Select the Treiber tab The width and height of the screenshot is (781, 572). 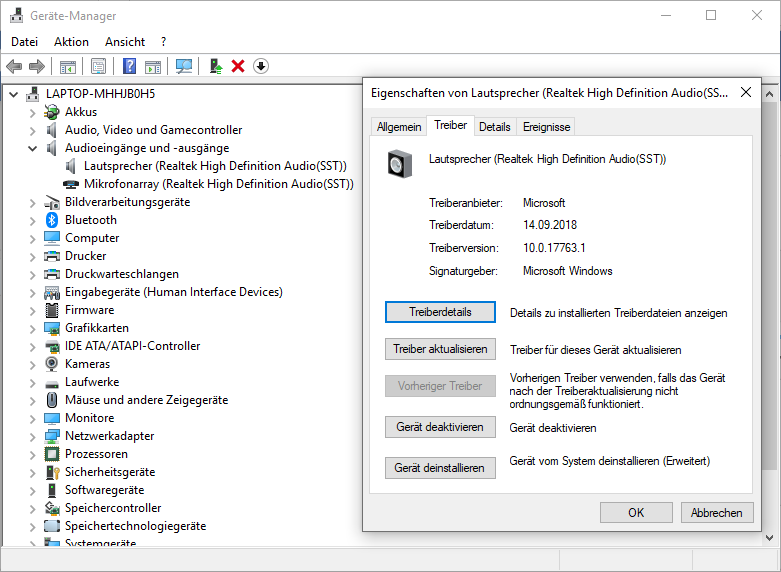pyautogui.click(x=450, y=125)
